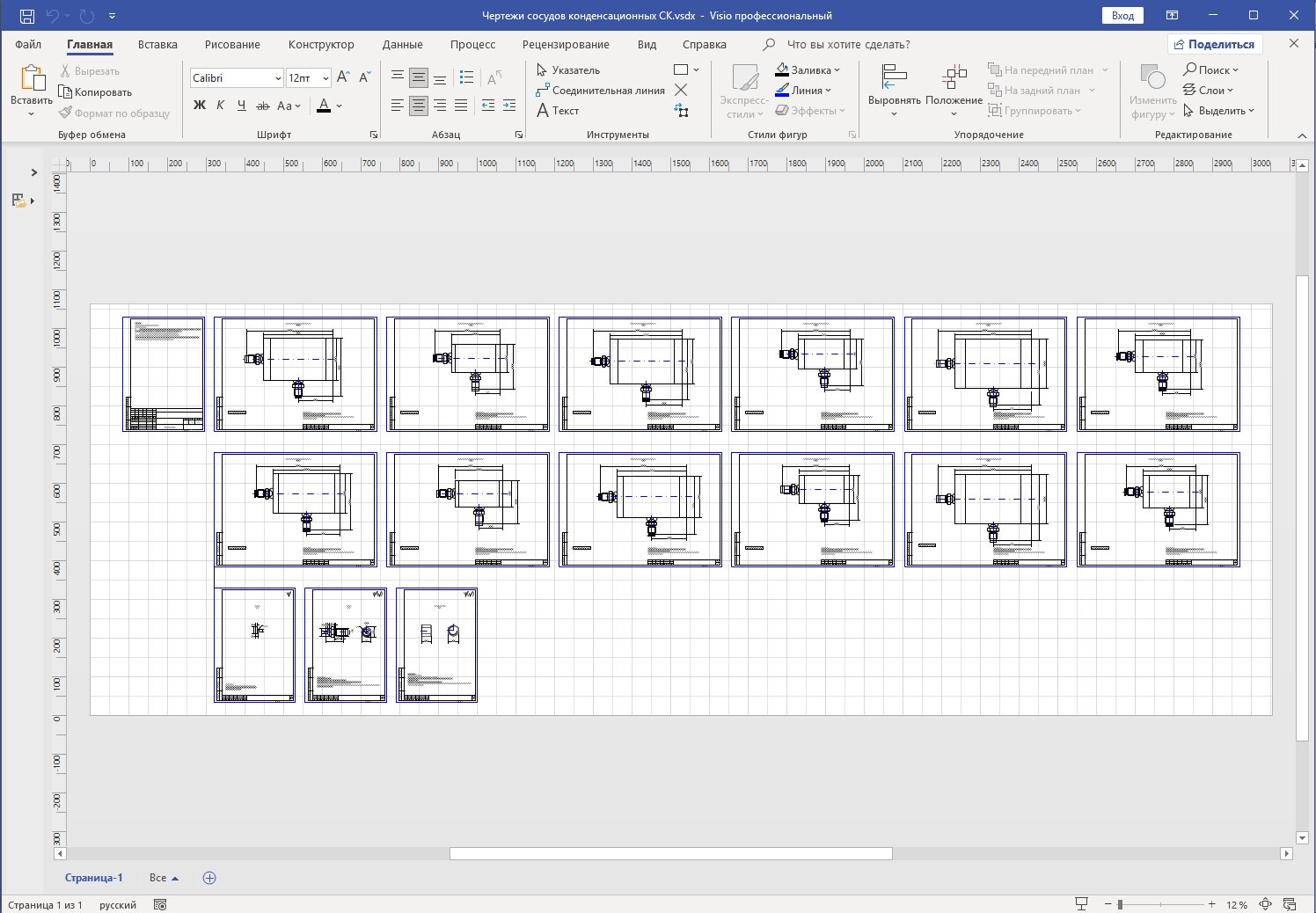Click the Copy (Копировать) button
Viewport: 1316px width, 913px height.
[95, 92]
